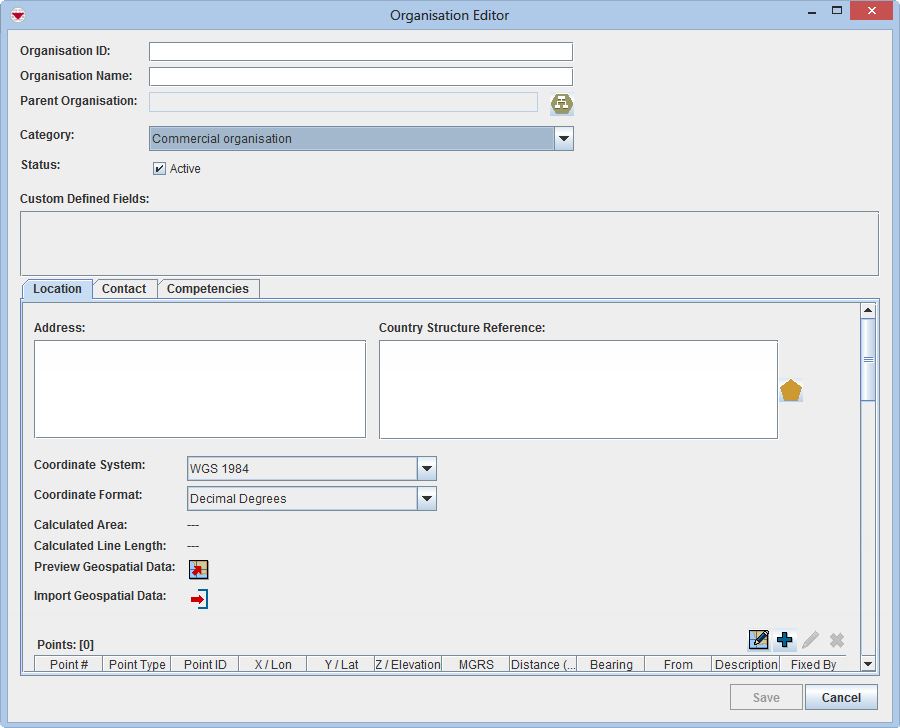Add a new point with the plus icon

click(785, 639)
